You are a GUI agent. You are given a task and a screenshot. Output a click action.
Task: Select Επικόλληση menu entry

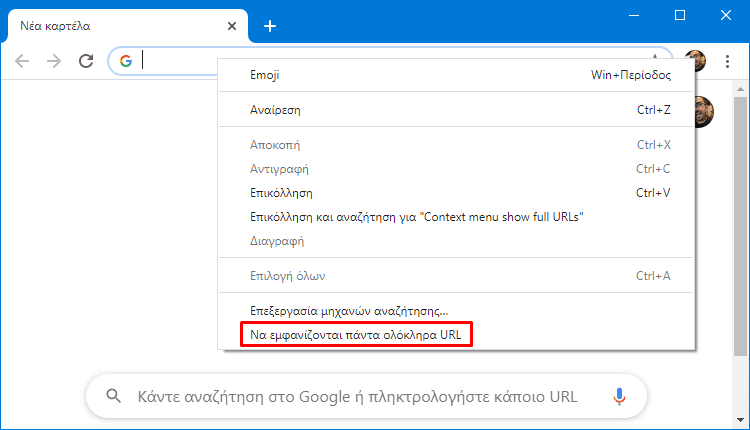tap(456, 193)
